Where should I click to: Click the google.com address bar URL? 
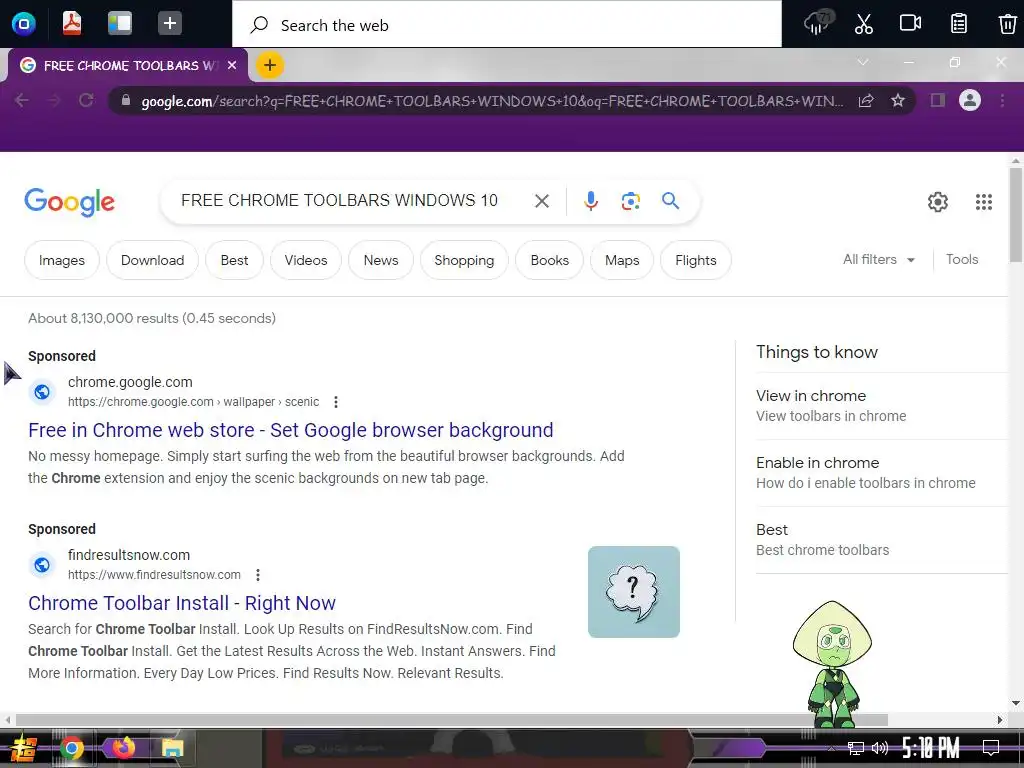pos(492,101)
